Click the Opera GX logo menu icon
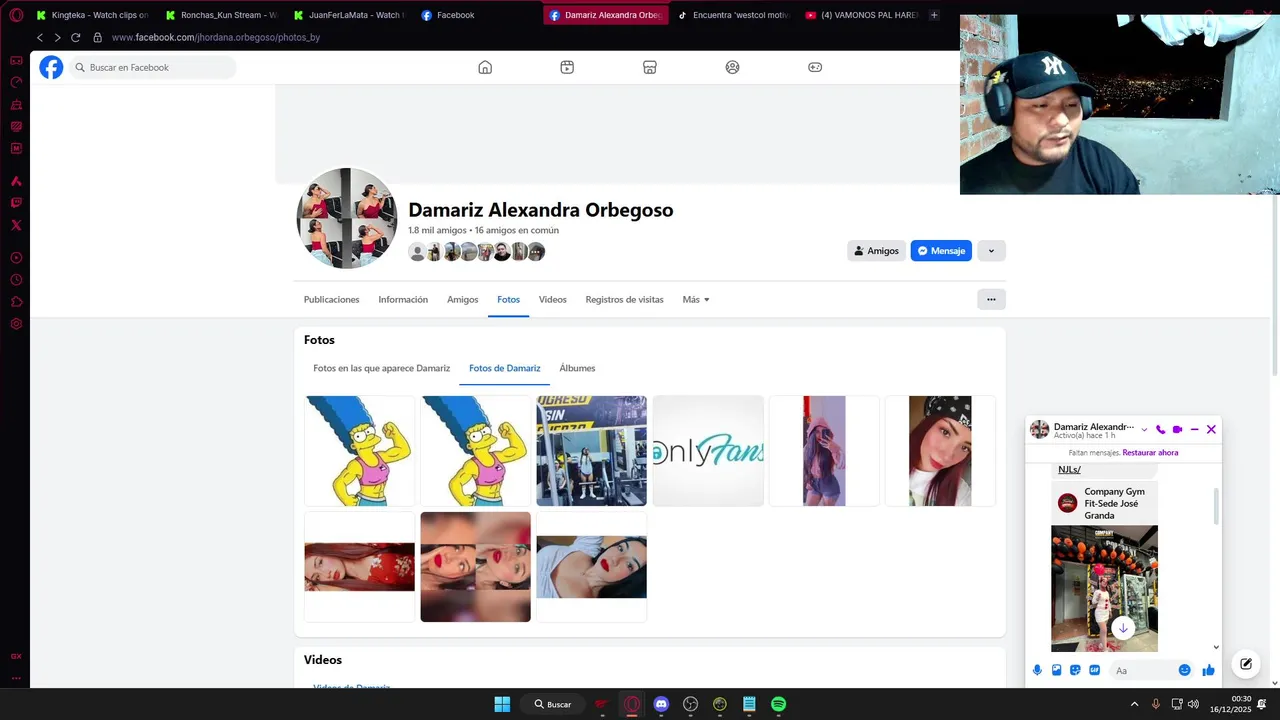The image size is (1280, 720). coord(16,15)
